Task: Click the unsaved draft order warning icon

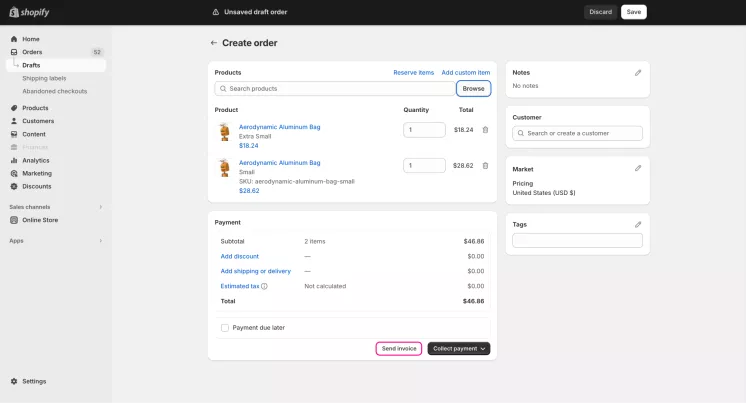Action: [216, 12]
